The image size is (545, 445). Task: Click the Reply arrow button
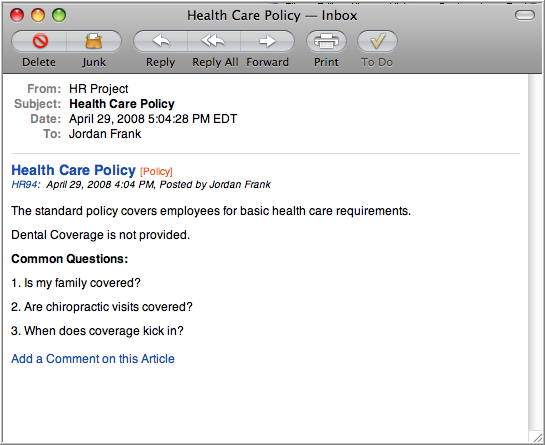(x=161, y=41)
